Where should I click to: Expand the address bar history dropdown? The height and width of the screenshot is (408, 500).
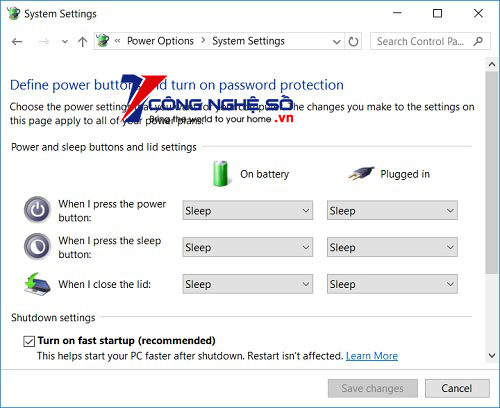click(337, 42)
